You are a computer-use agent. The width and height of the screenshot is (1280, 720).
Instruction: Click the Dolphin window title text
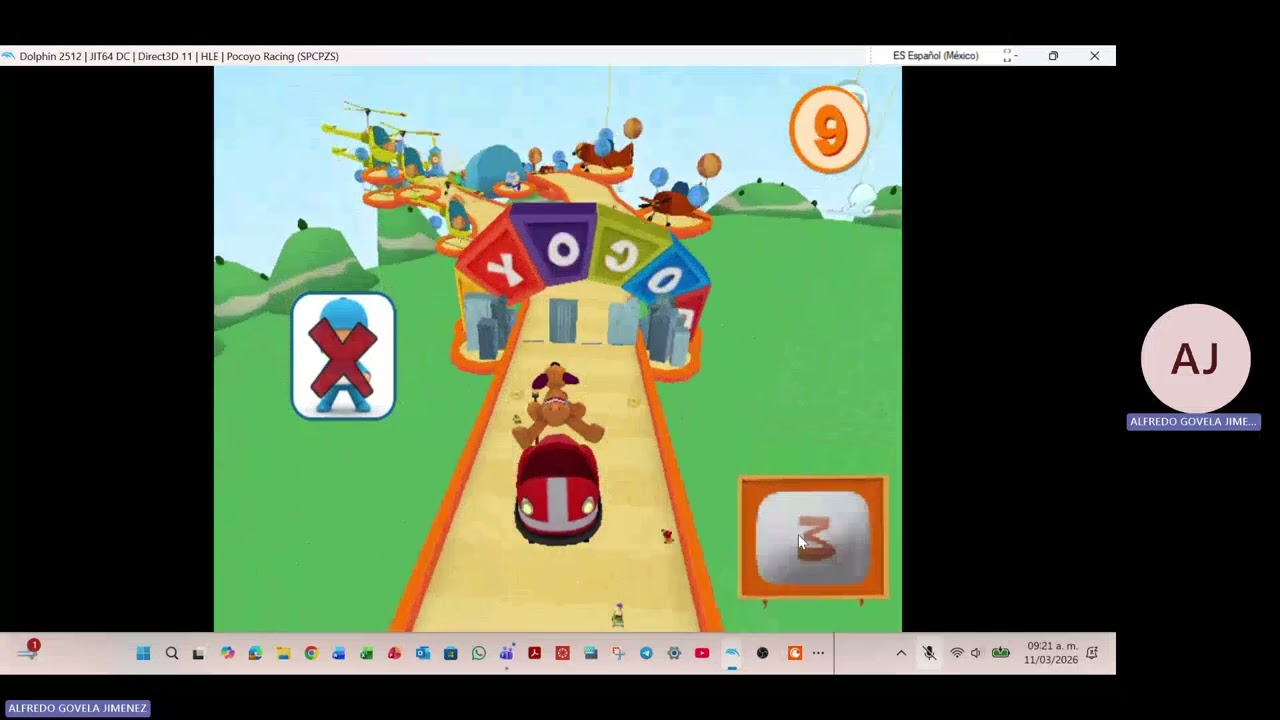click(179, 56)
